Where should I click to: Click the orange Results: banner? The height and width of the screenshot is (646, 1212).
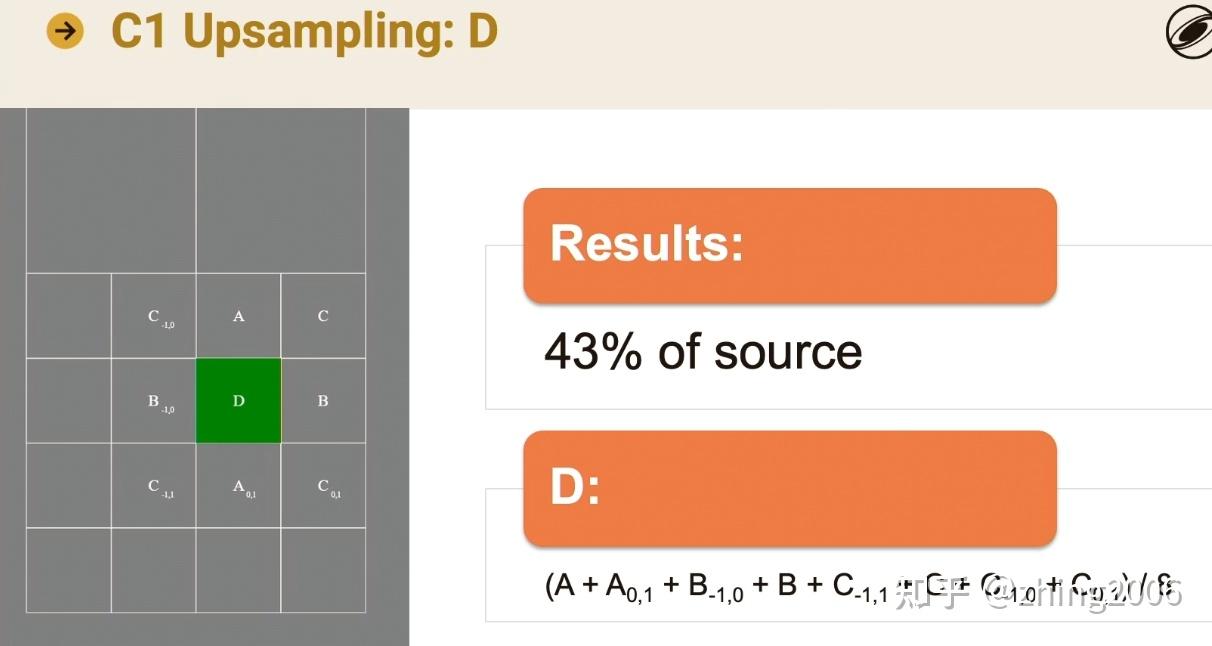789,245
